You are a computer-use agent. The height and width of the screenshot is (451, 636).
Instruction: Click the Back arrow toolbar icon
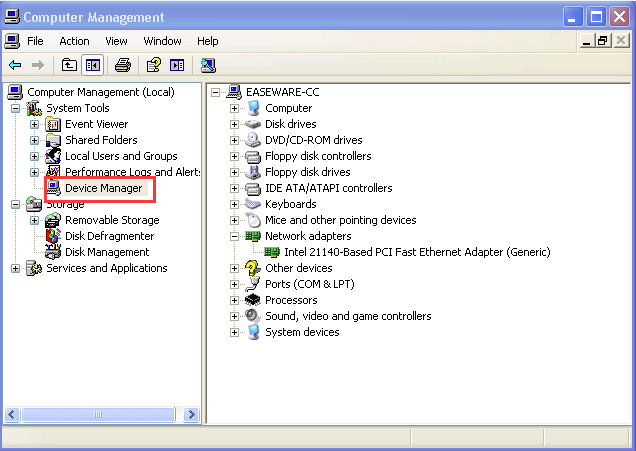(15, 66)
